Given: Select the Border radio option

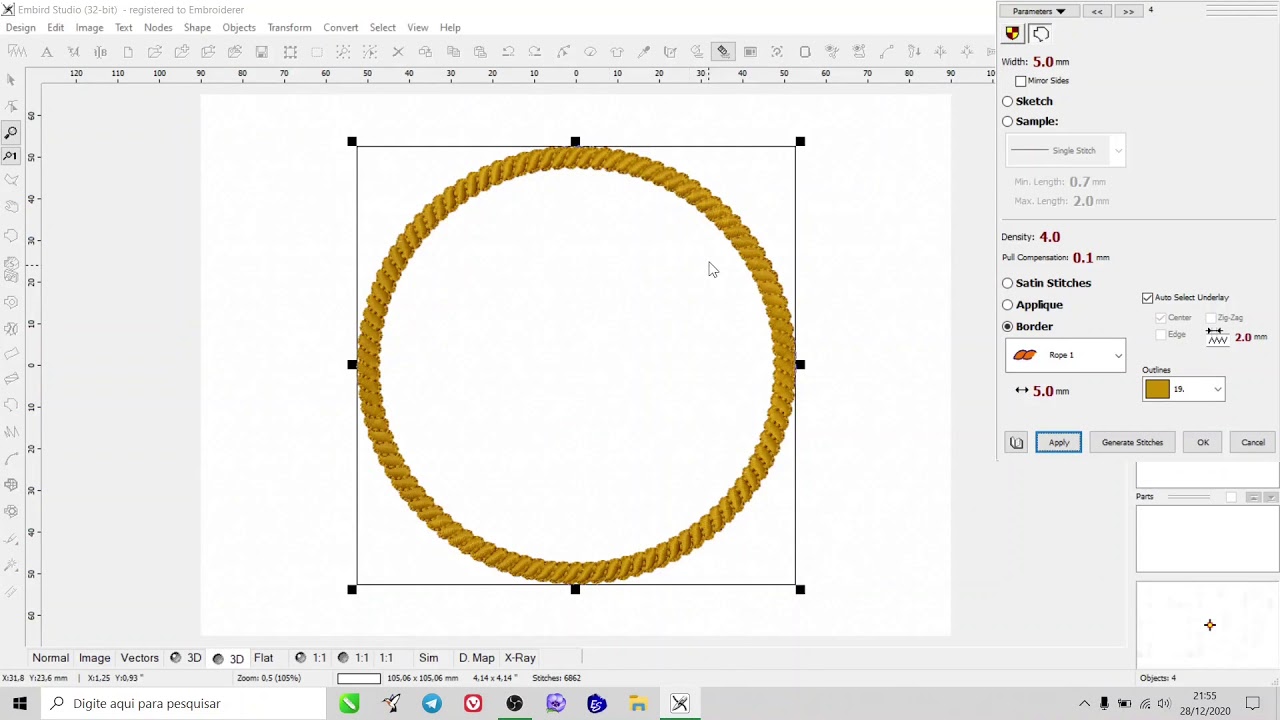Looking at the screenshot, I should click(x=1008, y=327).
